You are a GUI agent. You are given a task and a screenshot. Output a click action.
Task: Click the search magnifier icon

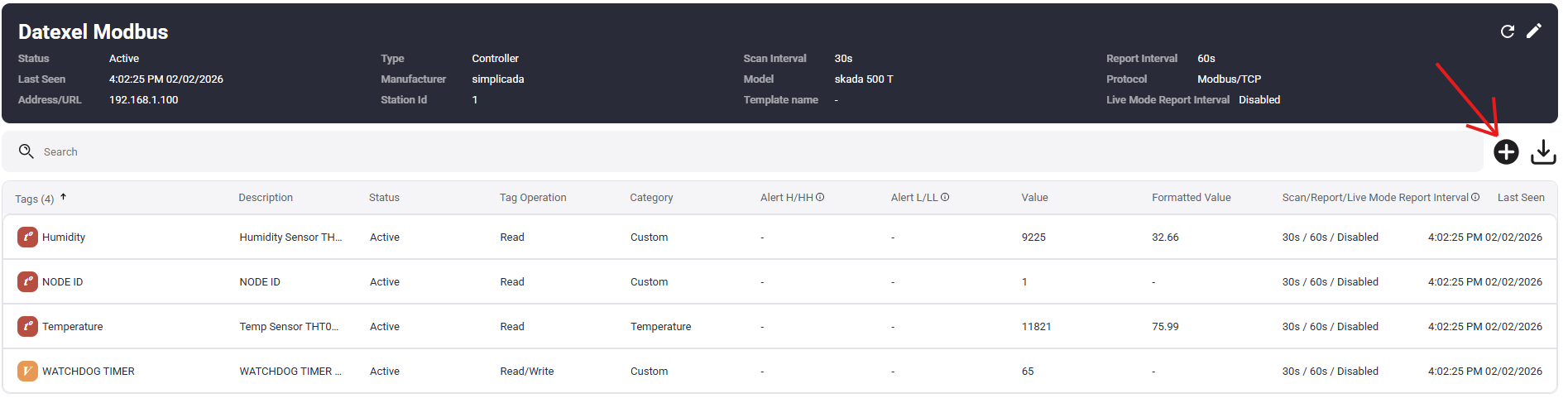26,151
